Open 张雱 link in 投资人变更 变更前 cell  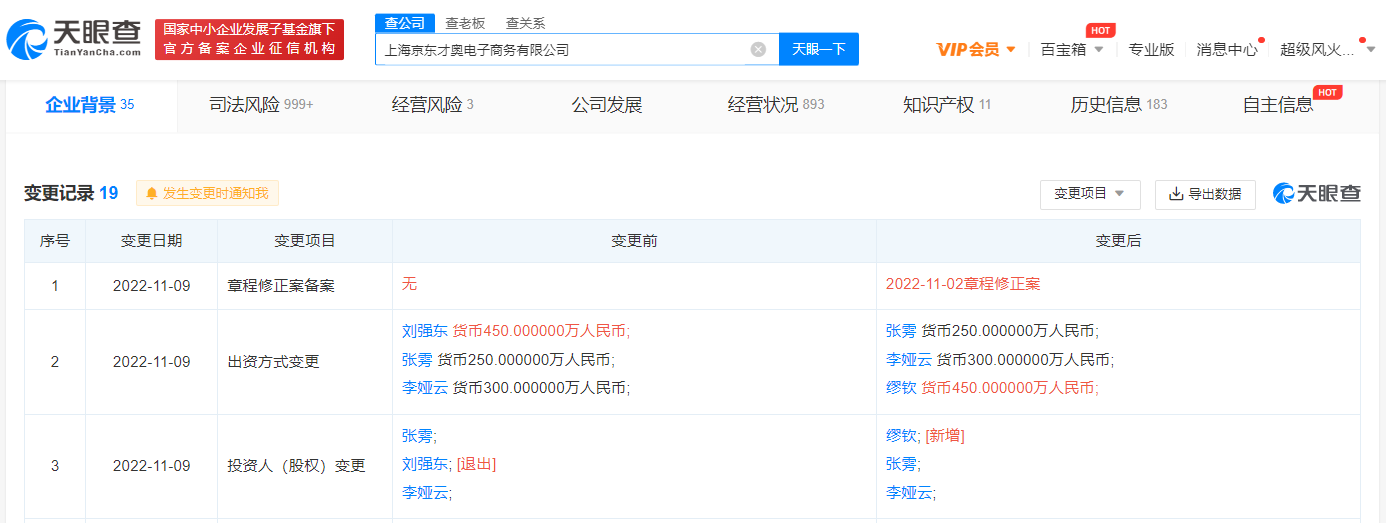point(417,436)
